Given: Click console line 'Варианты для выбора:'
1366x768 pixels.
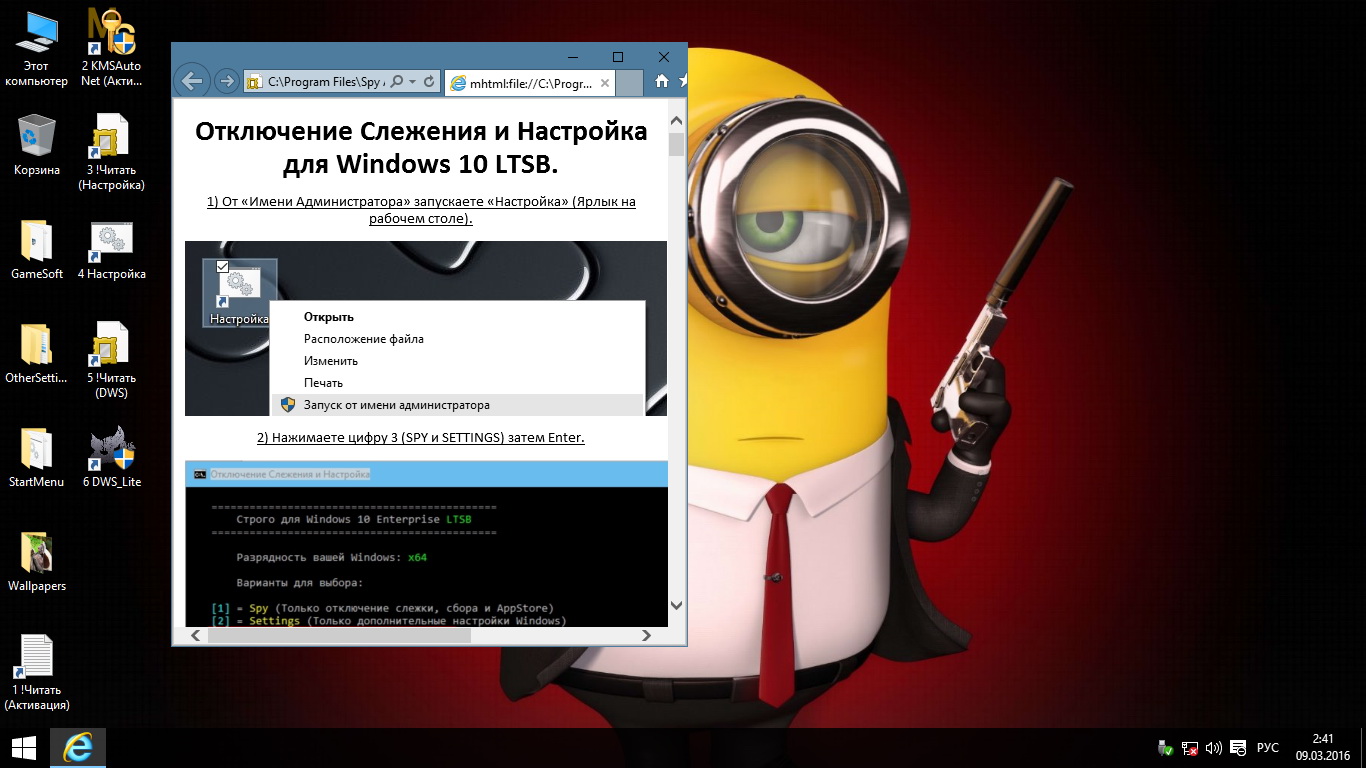Looking at the screenshot, I should point(300,583).
